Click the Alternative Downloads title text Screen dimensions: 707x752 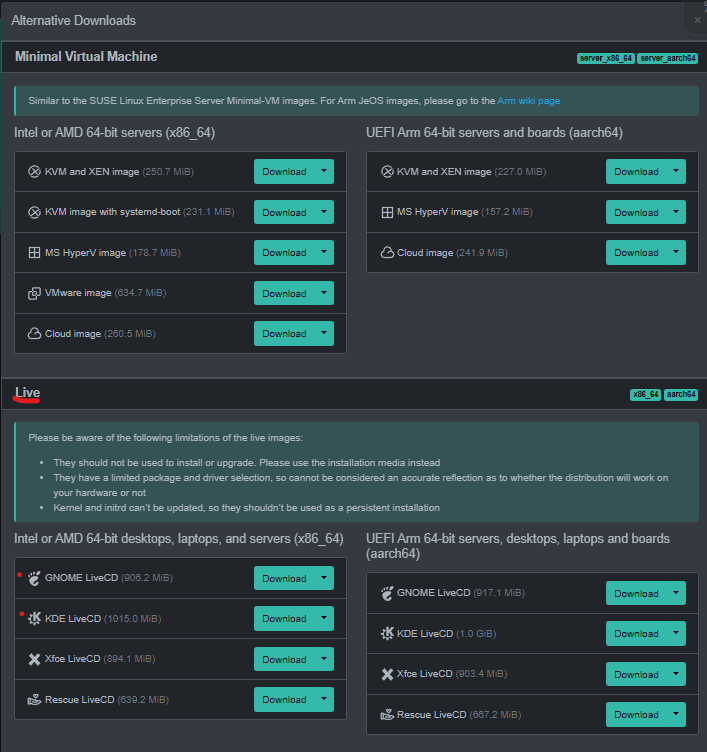click(x=73, y=20)
